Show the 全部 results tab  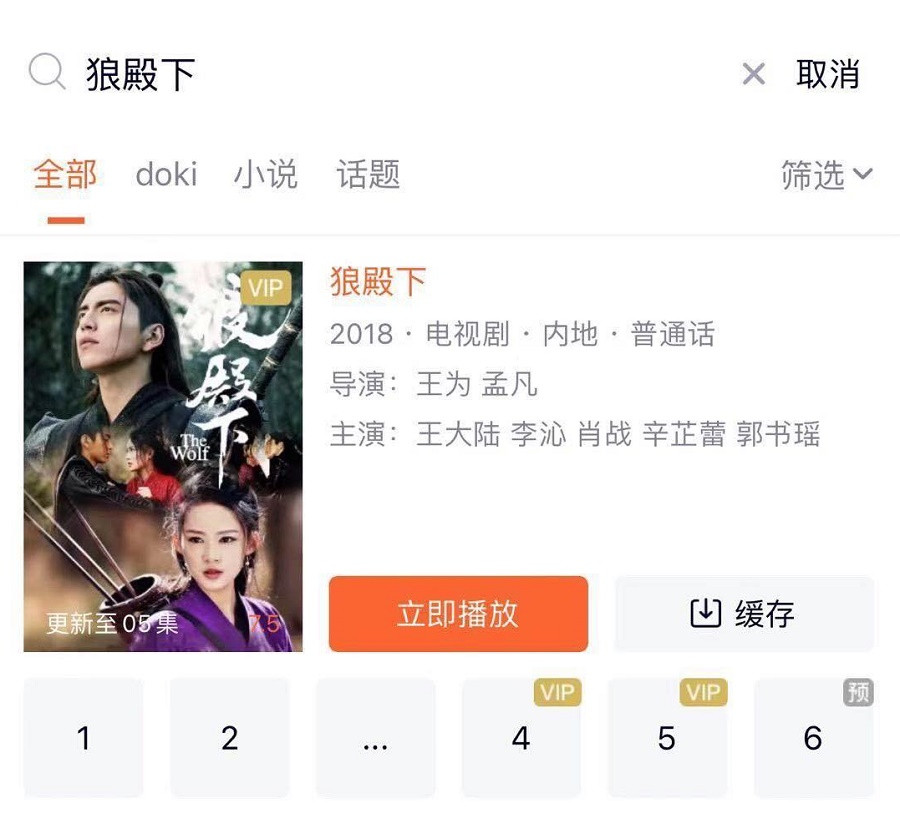65,174
